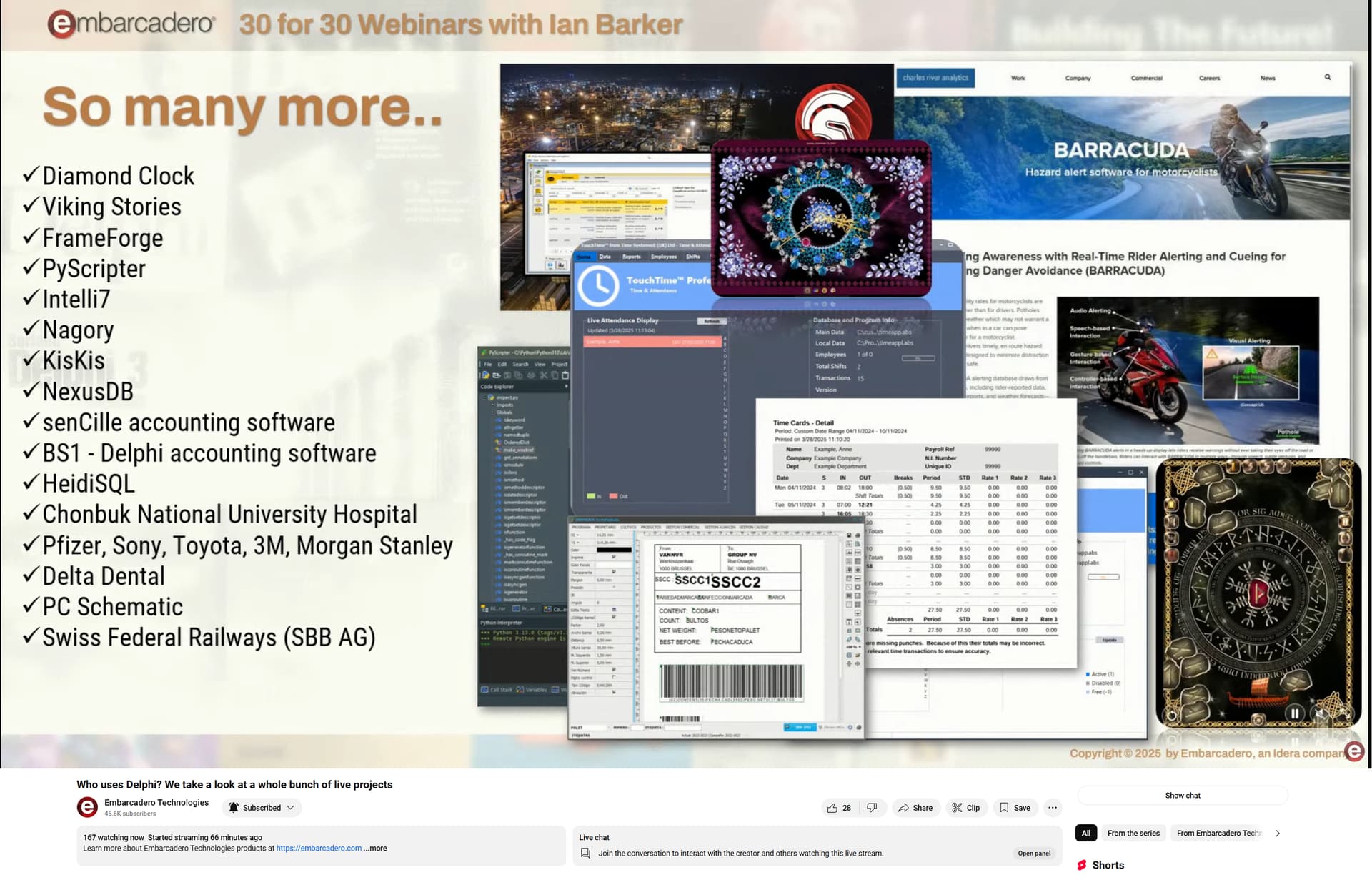Click the Show chat button
This screenshot has height=880, width=1372.
tap(1183, 796)
